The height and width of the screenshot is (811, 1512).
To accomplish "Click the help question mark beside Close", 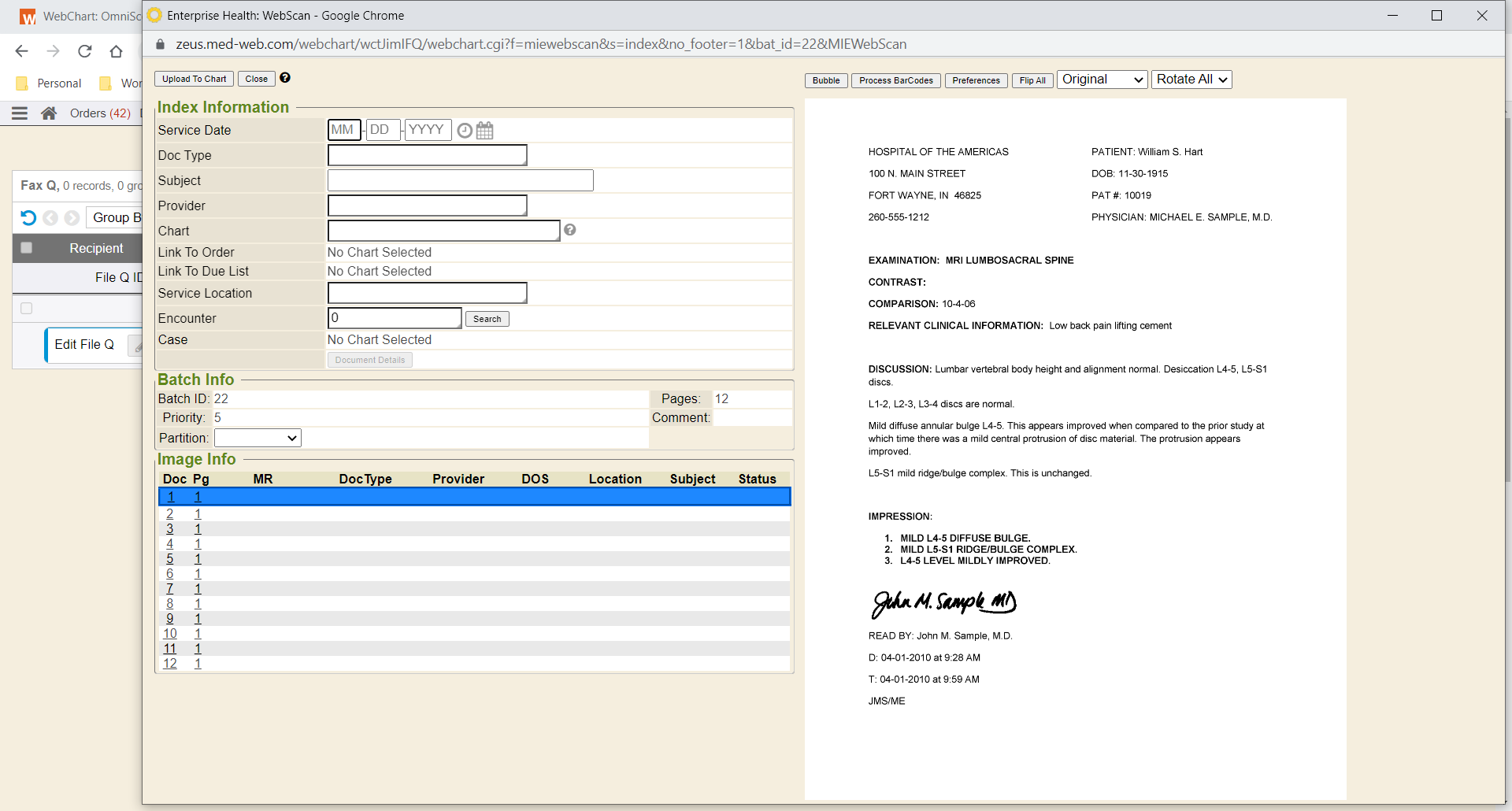I will [x=285, y=78].
